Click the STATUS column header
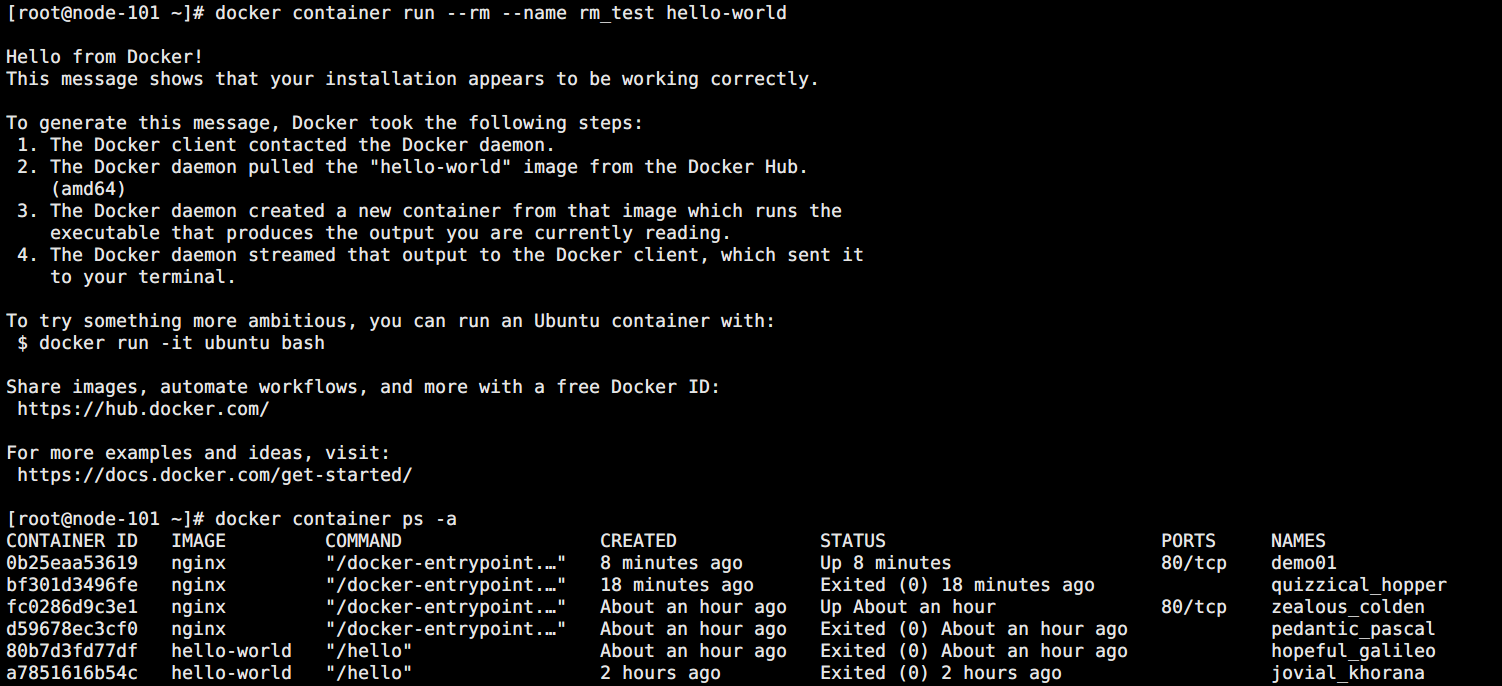 852,541
